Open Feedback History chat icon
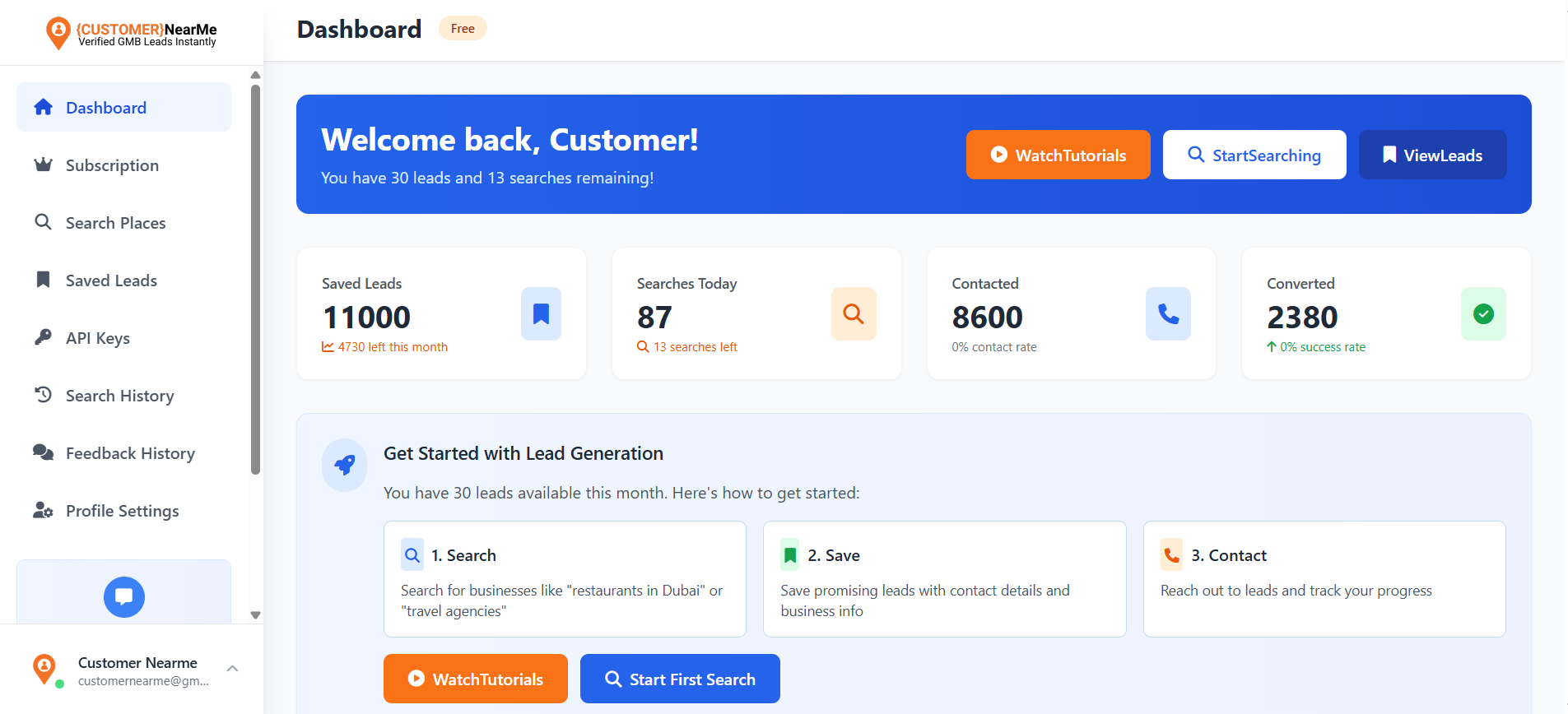Screen dimensions: 1568x714 point(43,452)
